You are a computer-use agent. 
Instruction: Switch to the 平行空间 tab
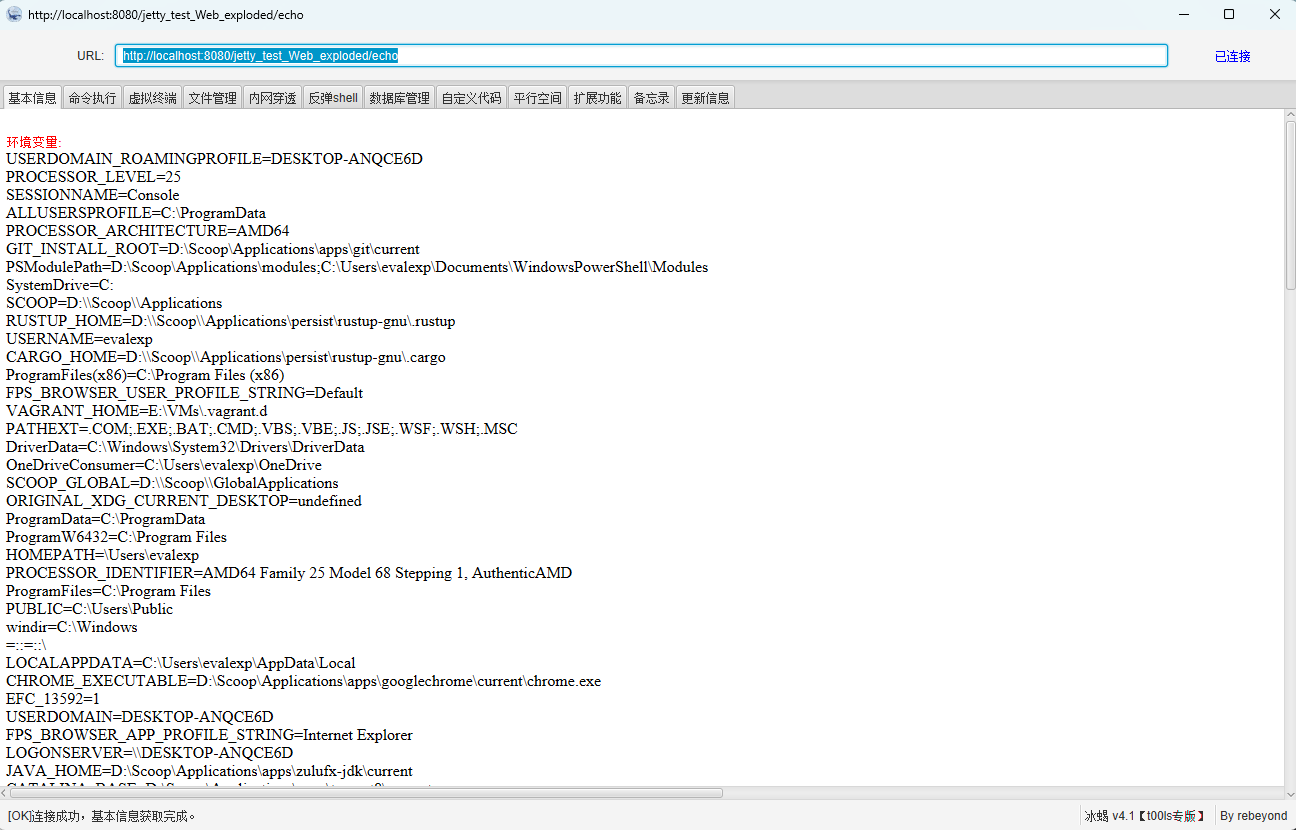(537, 98)
